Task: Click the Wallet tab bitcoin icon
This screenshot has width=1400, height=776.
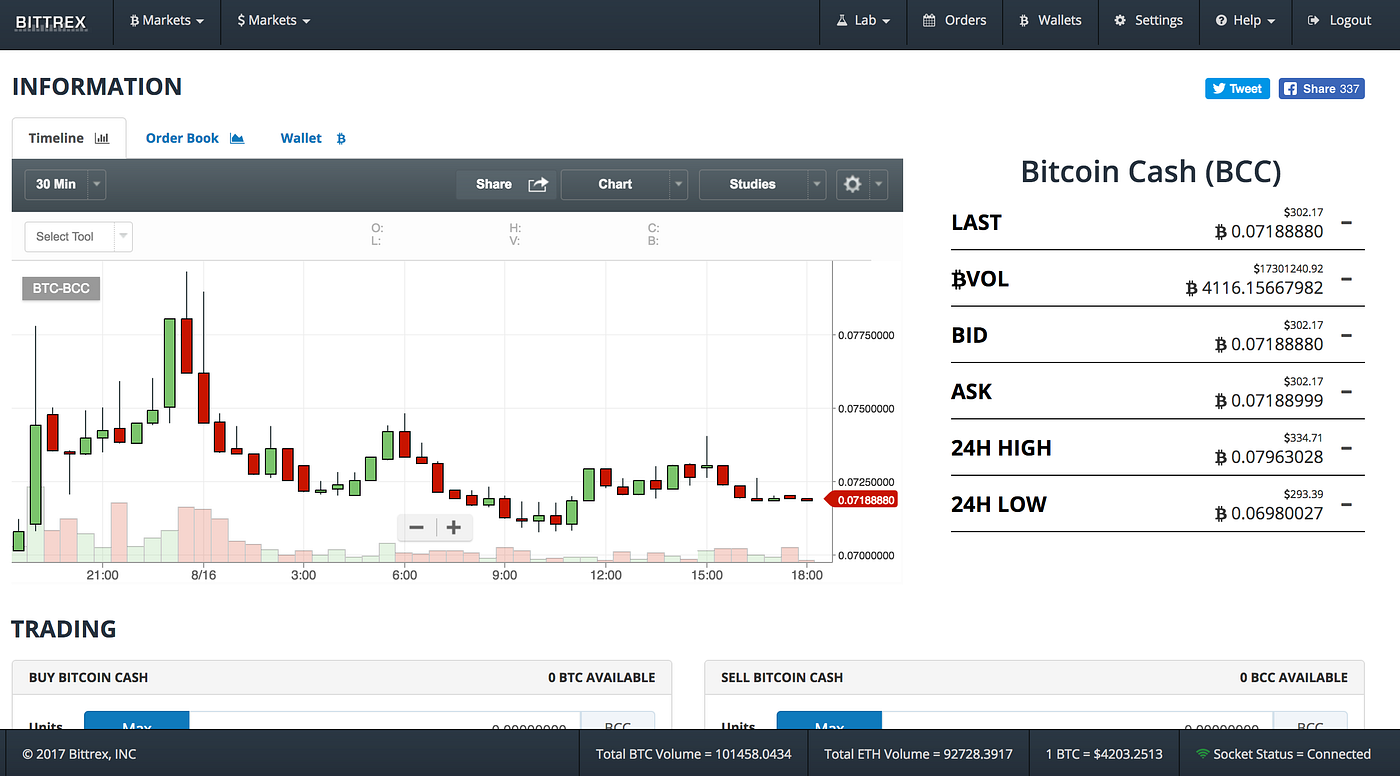Action: coord(341,138)
